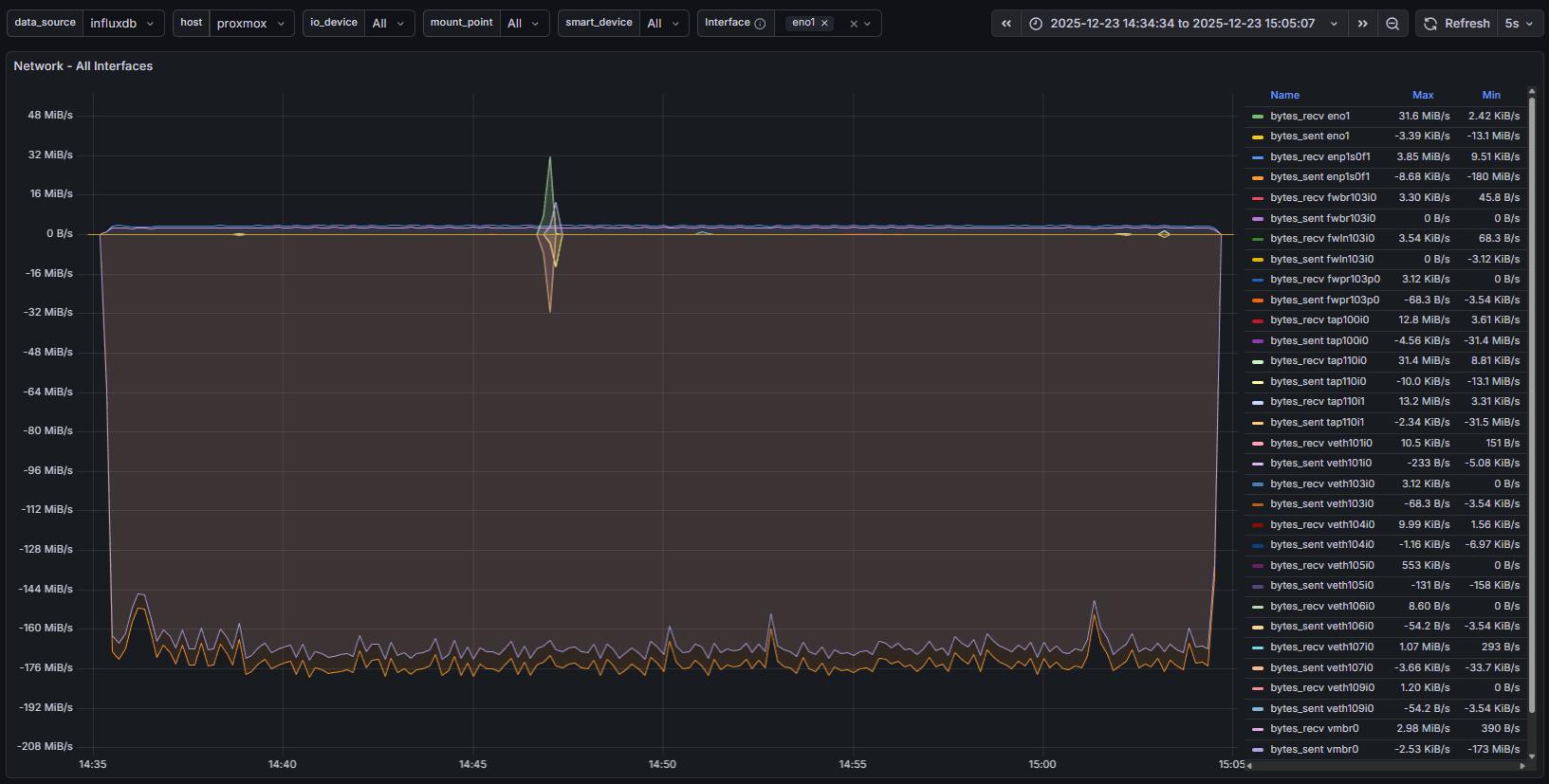Click the info icon beside Interface label
The width and height of the screenshot is (1549, 784).
coord(760,24)
